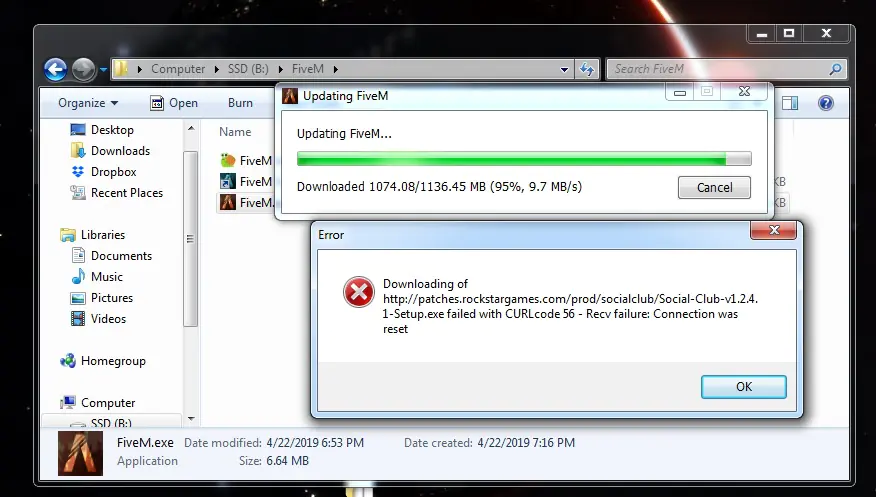876x497 pixels.
Task: Click OK in the Error dialog
Action: (744, 387)
